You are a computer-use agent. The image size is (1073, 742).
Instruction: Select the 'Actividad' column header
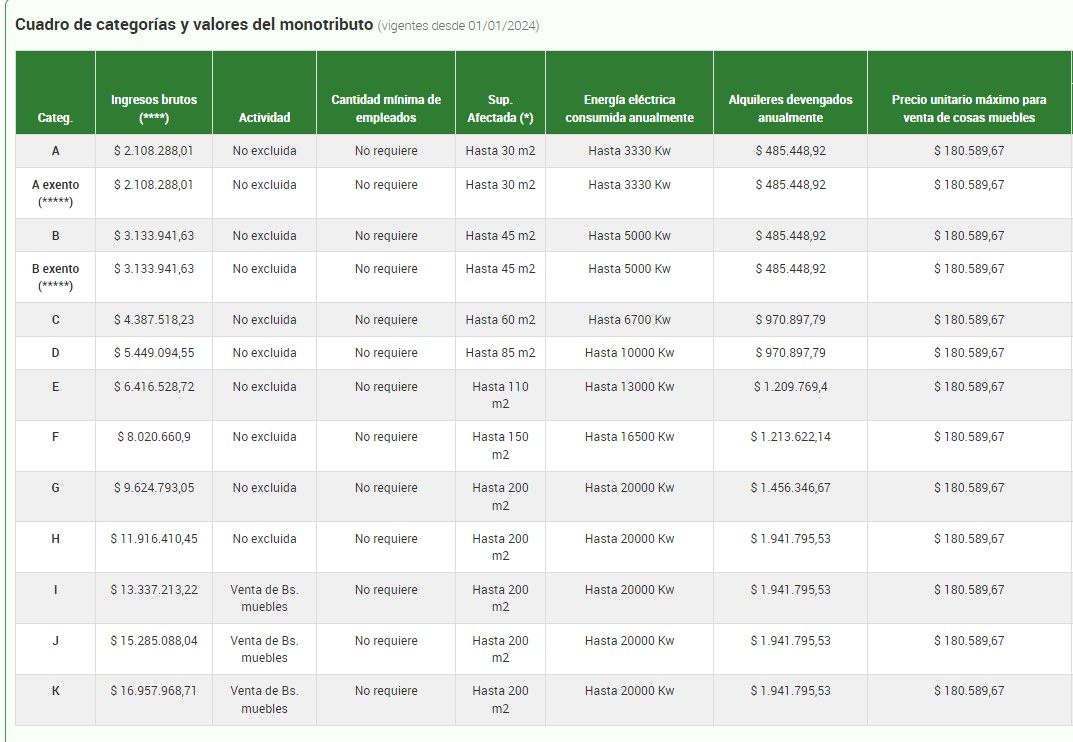click(x=264, y=118)
